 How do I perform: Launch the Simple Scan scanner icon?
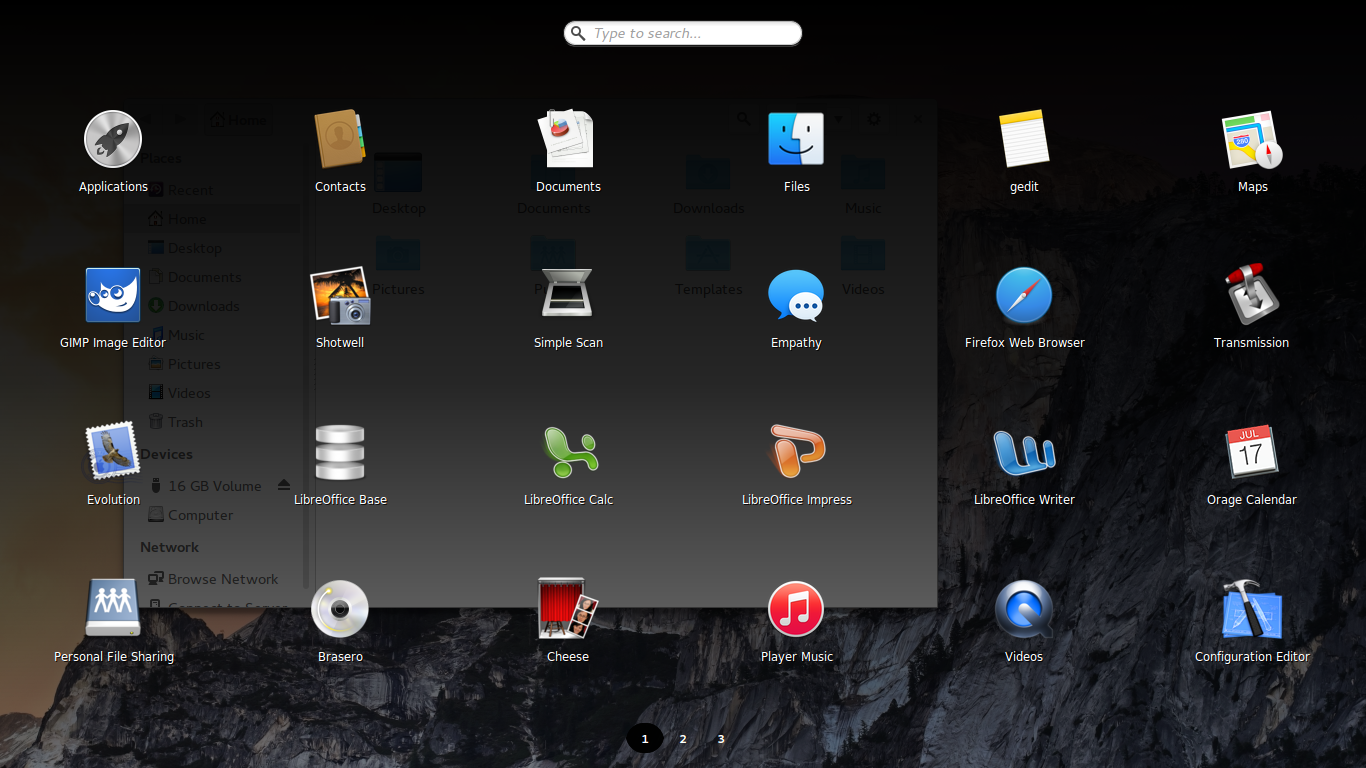coord(568,294)
